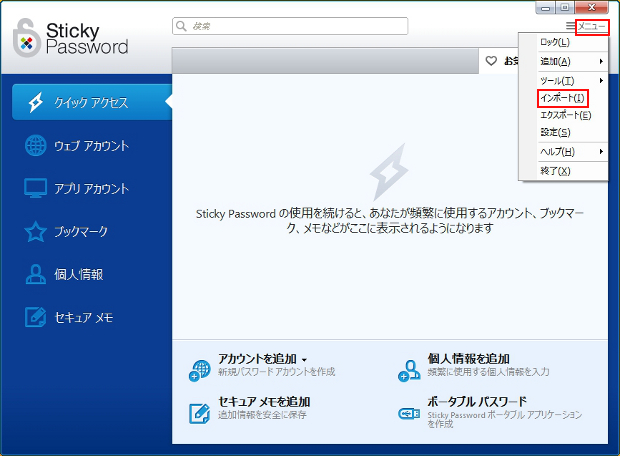Image resolution: width=620 pixels, height=456 pixels.
Task: Click the 追加情報を安全に保存 subtitle
Action: 263,415
